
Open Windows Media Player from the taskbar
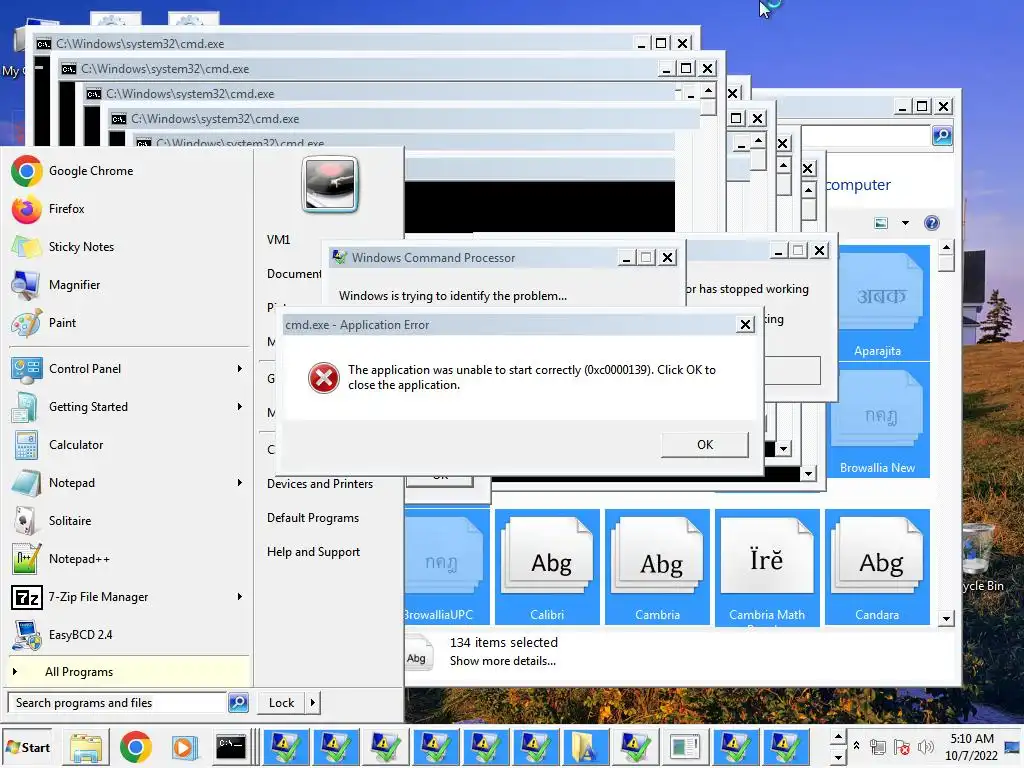point(184,747)
